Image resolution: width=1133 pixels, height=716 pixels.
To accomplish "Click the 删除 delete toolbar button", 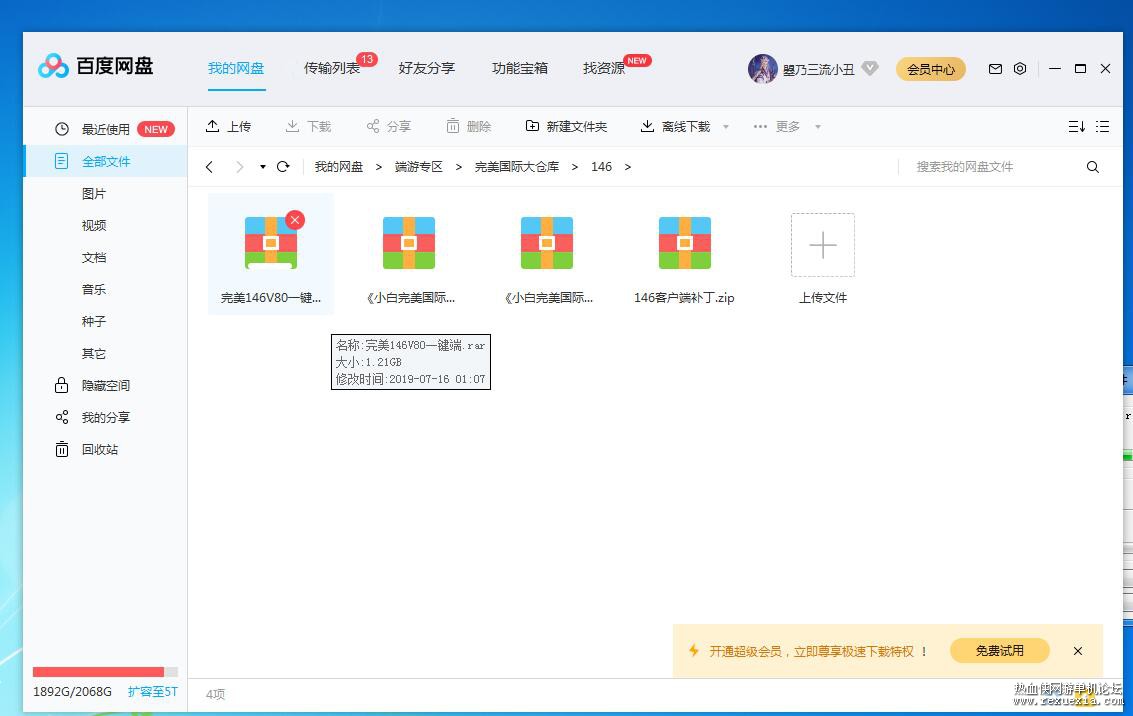I will (x=468, y=126).
